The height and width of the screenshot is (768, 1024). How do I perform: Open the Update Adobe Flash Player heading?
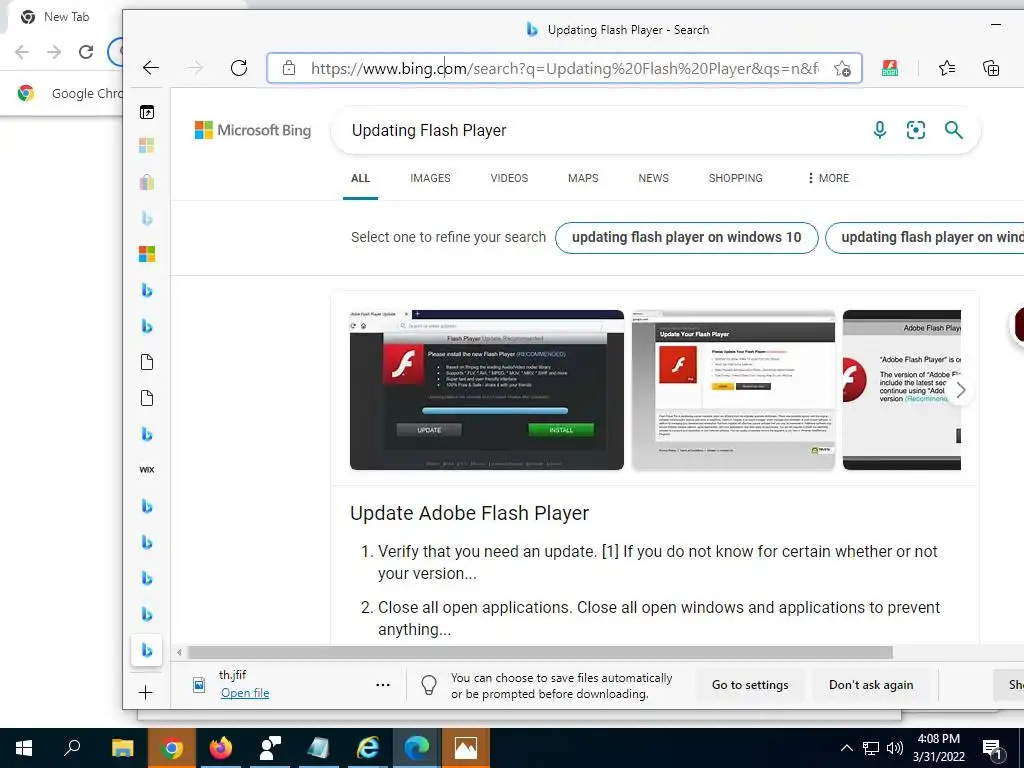tap(469, 513)
